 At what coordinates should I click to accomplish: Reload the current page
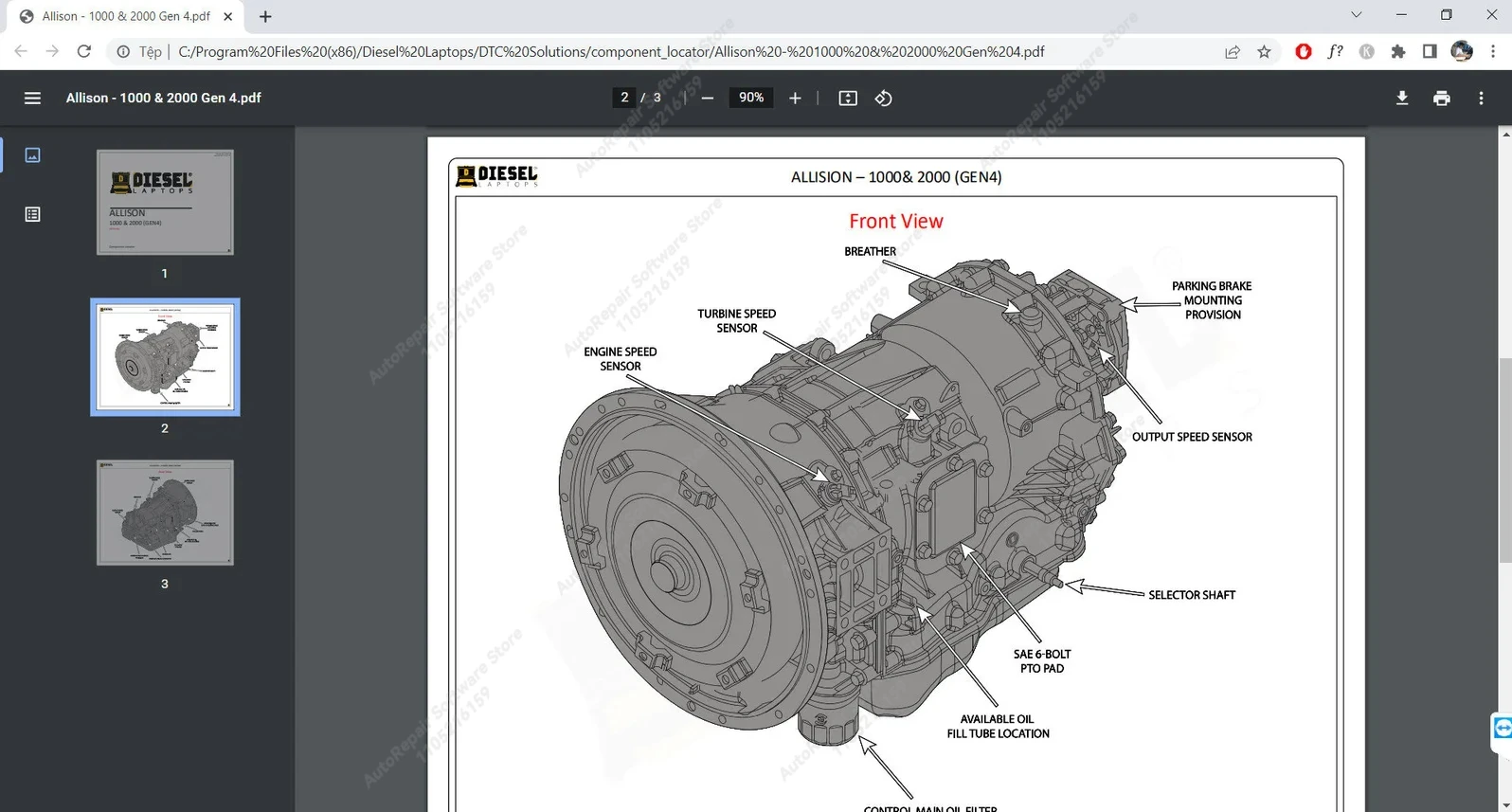[84, 52]
